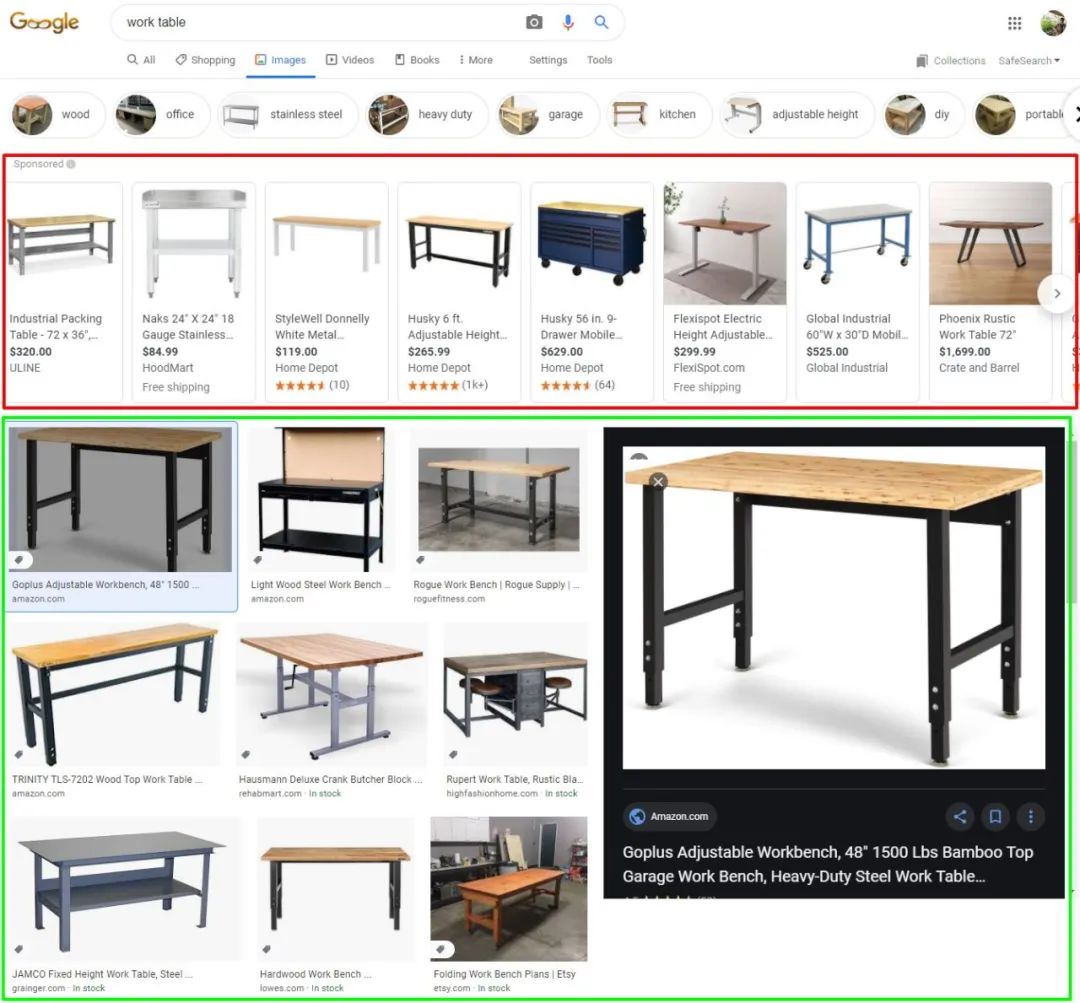This screenshot has width=1080, height=1003.
Task: Open Phoenix Rustic Work Table ad
Action: 990,291
